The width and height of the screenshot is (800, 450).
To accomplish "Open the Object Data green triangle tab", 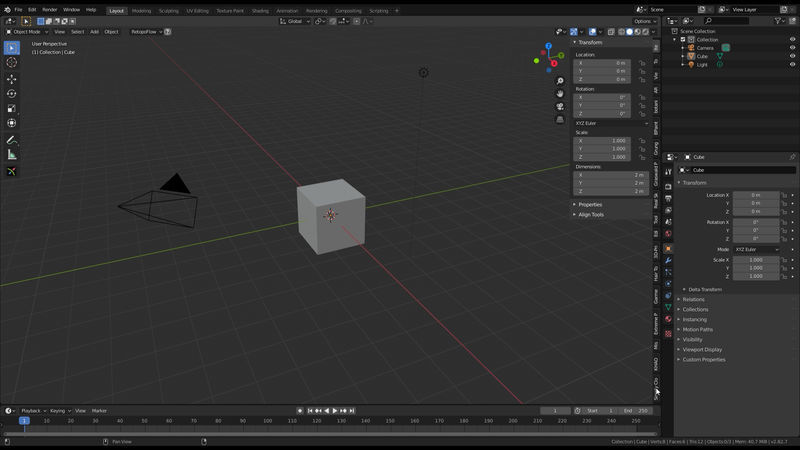I will click(668, 307).
